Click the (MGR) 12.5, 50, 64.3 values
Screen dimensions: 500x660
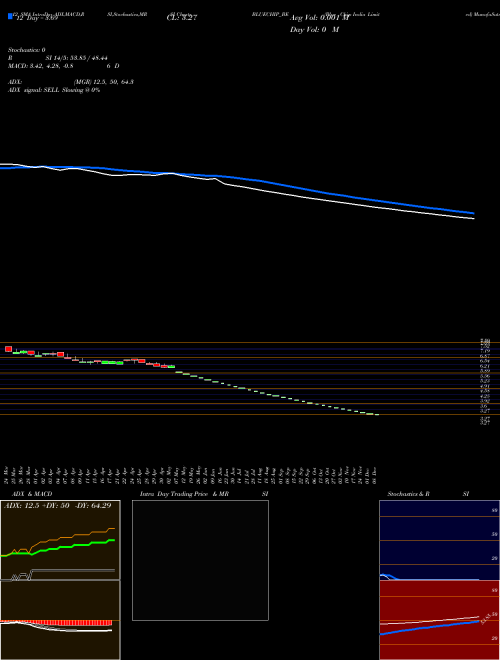coord(104,82)
